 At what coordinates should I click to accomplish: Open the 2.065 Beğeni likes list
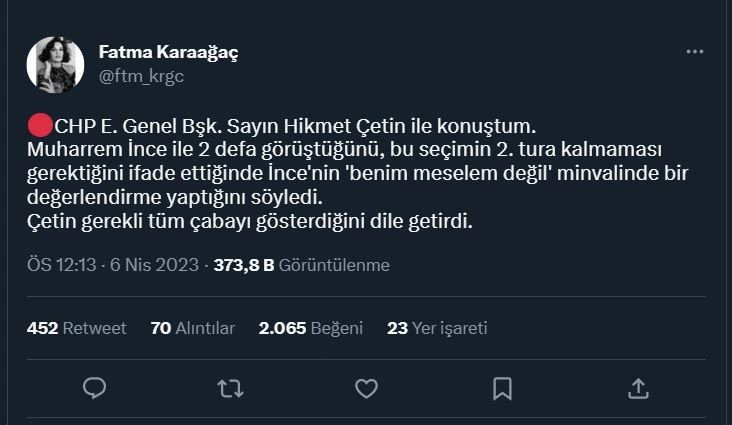(310, 327)
